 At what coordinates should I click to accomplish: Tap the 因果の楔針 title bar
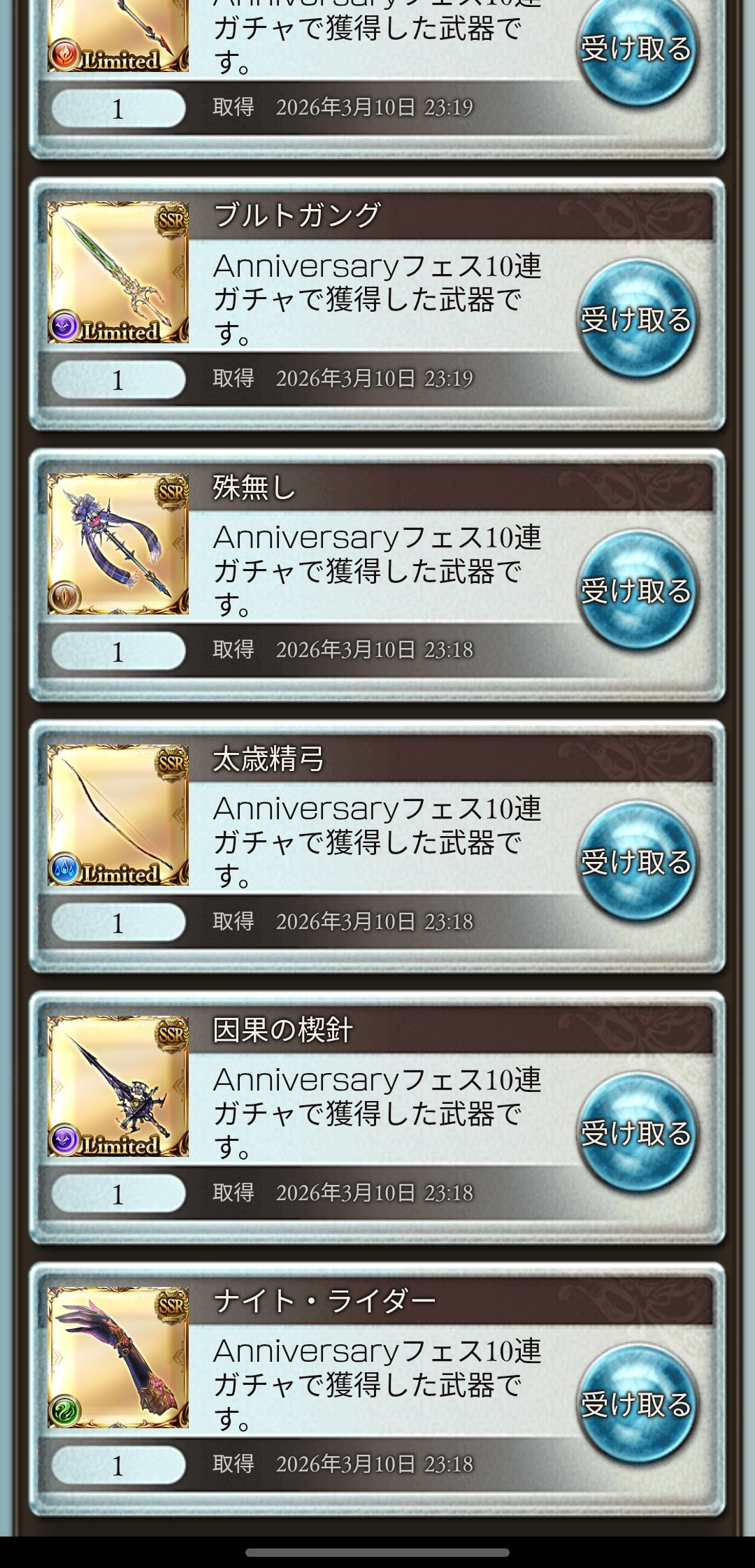coord(451,1030)
